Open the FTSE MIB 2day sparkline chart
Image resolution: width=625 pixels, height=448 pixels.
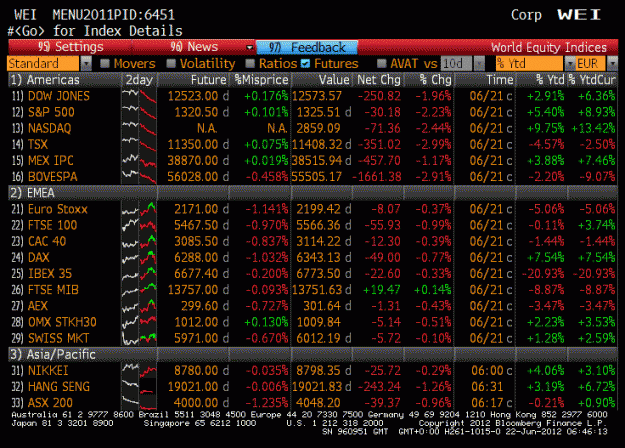(139, 290)
